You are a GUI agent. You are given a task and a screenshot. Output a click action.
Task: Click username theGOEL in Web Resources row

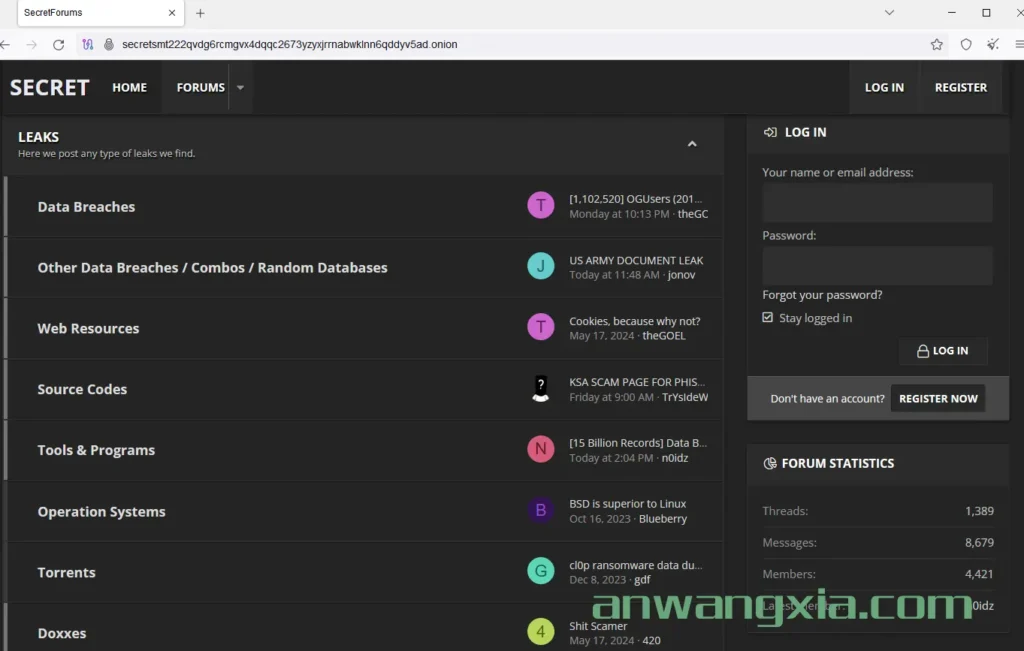coord(664,336)
